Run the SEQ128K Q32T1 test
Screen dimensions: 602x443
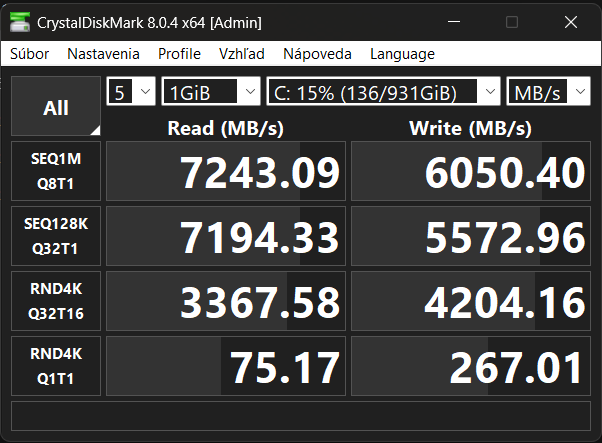coord(56,236)
